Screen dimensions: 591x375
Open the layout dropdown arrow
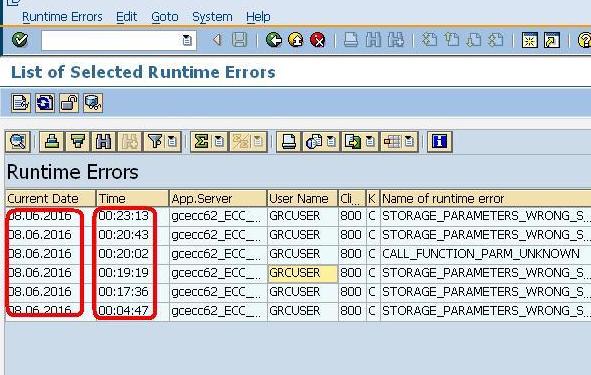point(409,142)
